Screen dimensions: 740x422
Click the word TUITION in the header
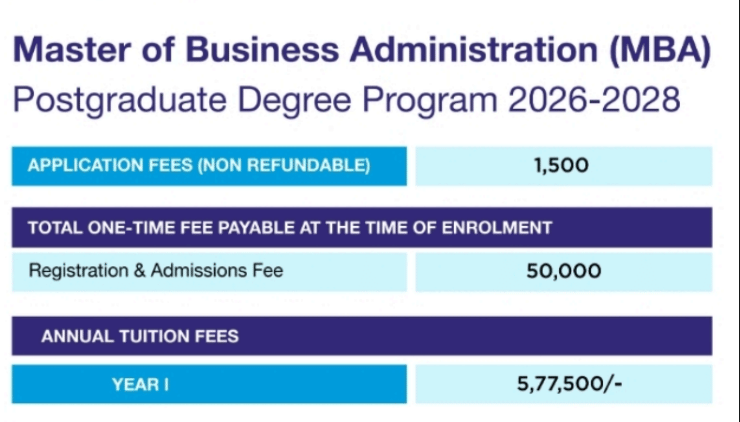pos(140,336)
